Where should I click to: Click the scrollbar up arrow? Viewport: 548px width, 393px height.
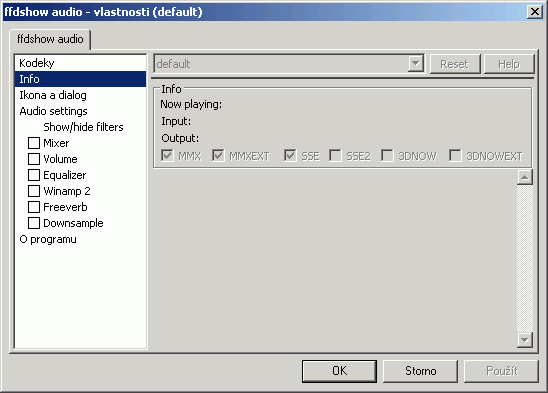525,177
